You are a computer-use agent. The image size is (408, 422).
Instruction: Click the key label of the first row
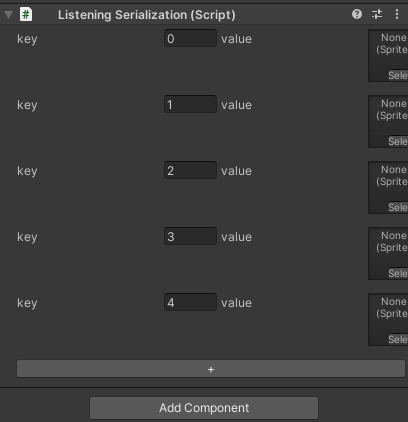[27, 39]
